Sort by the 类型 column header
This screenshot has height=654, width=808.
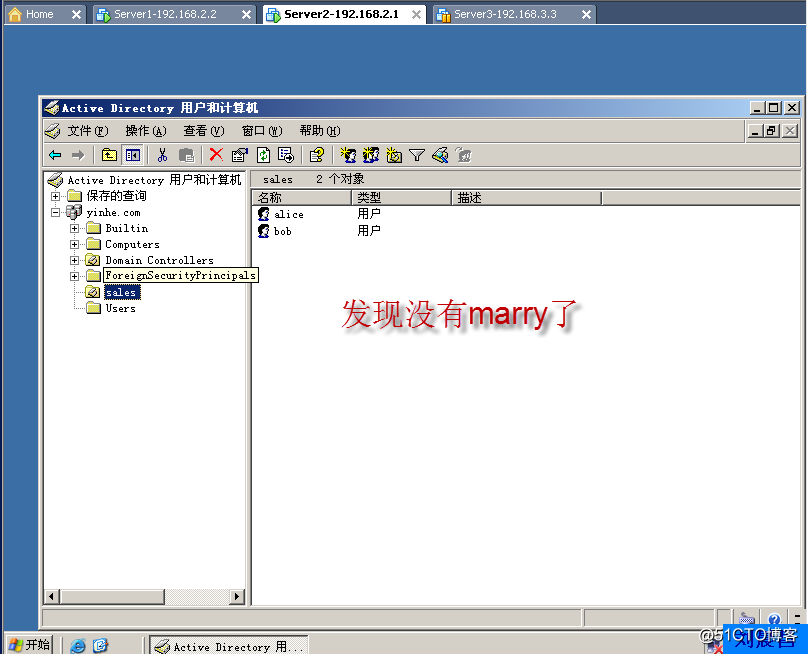point(401,197)
